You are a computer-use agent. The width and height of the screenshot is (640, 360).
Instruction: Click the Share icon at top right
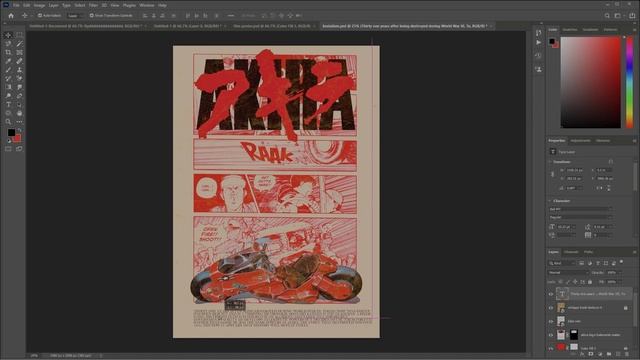632,16
